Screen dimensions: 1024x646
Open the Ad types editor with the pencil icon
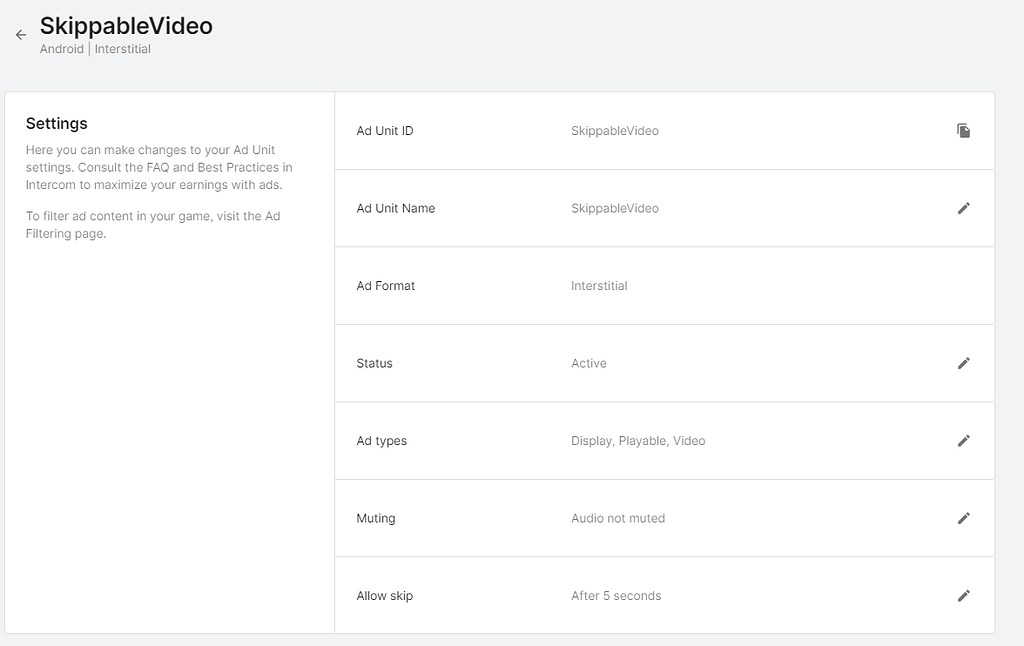964,440
